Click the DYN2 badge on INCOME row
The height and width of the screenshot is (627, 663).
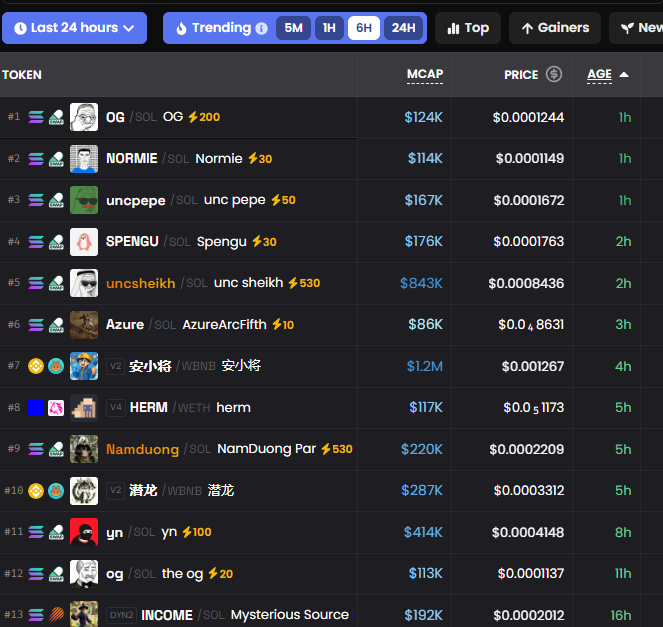point(121,615)
